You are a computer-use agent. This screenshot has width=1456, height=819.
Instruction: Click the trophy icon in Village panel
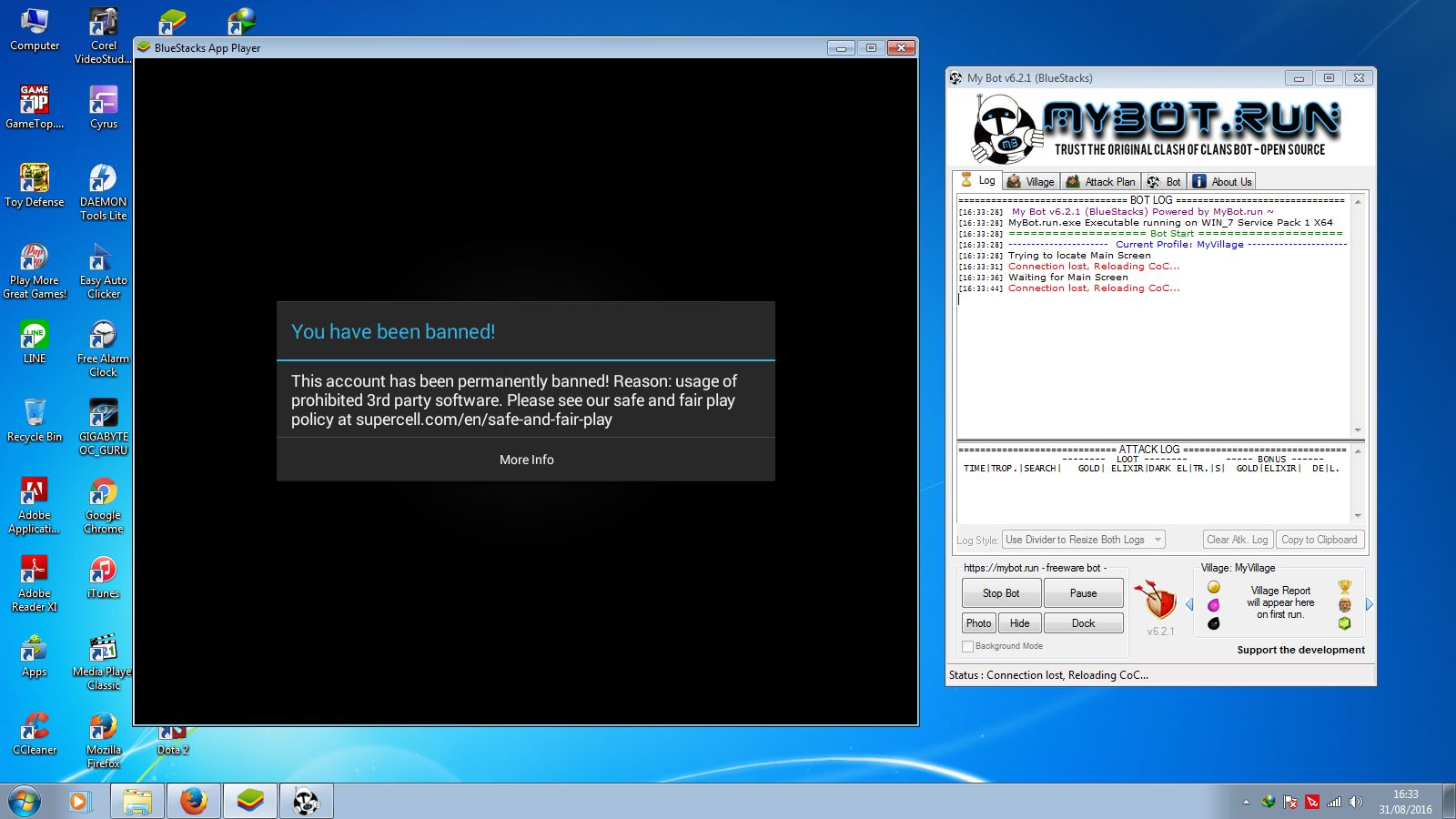click(x=1344, y=587)
